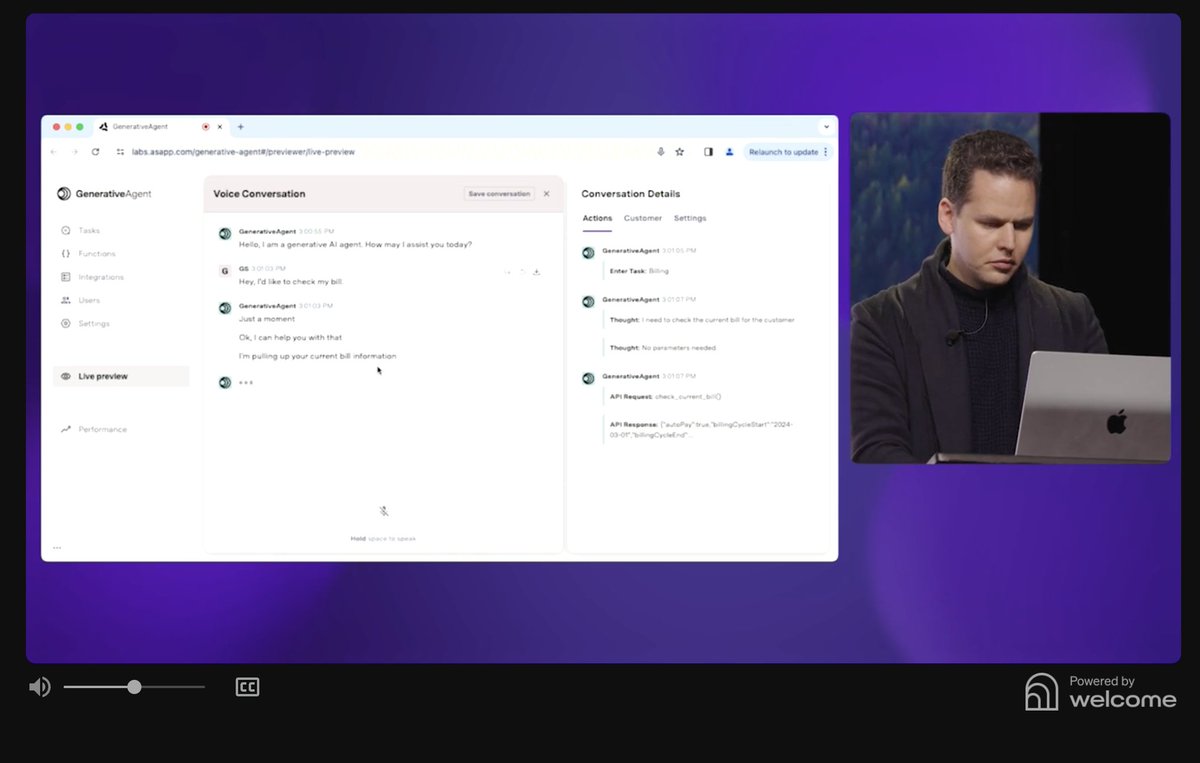Click the address bar URL
The height and width of the screenshot is (763, 1200).
243,152
